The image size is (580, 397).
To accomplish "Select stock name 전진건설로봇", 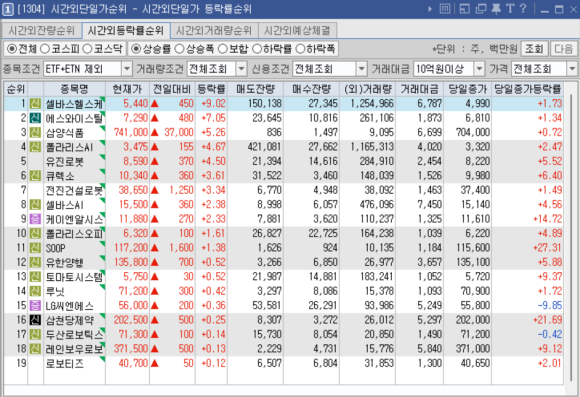I will (x=74, y=191).
